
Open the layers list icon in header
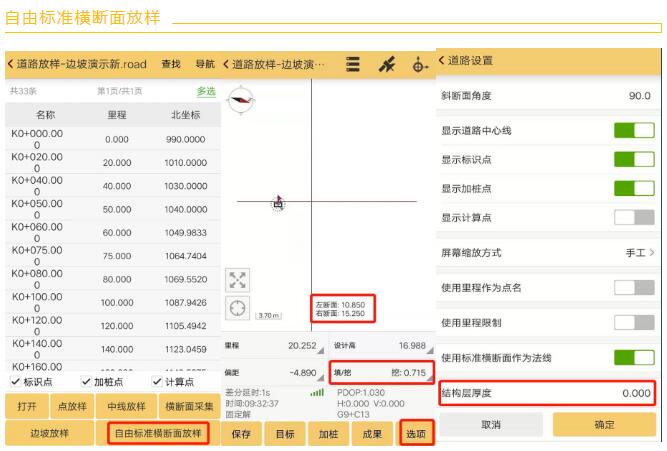(352, 64)
